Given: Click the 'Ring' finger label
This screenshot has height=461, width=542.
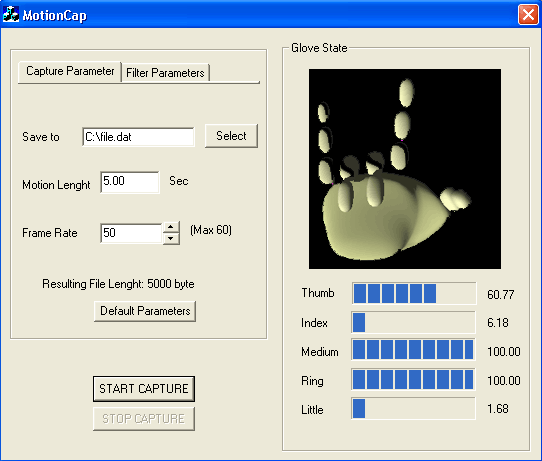Looking at the screenshot, I should [312, 381].
